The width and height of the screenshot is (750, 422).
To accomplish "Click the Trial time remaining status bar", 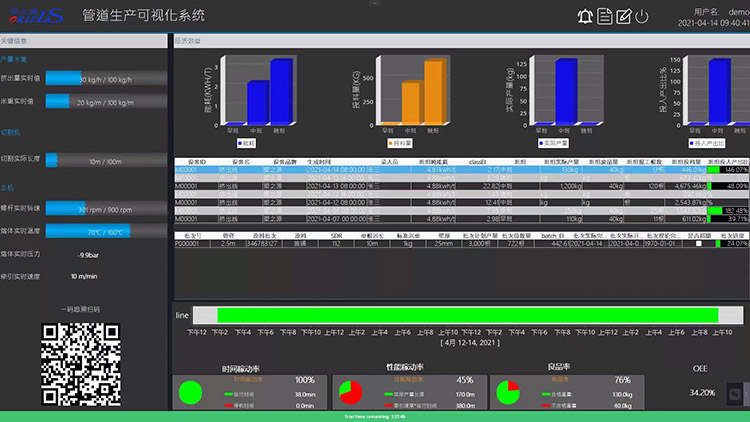I will click(x=375, y=417).
